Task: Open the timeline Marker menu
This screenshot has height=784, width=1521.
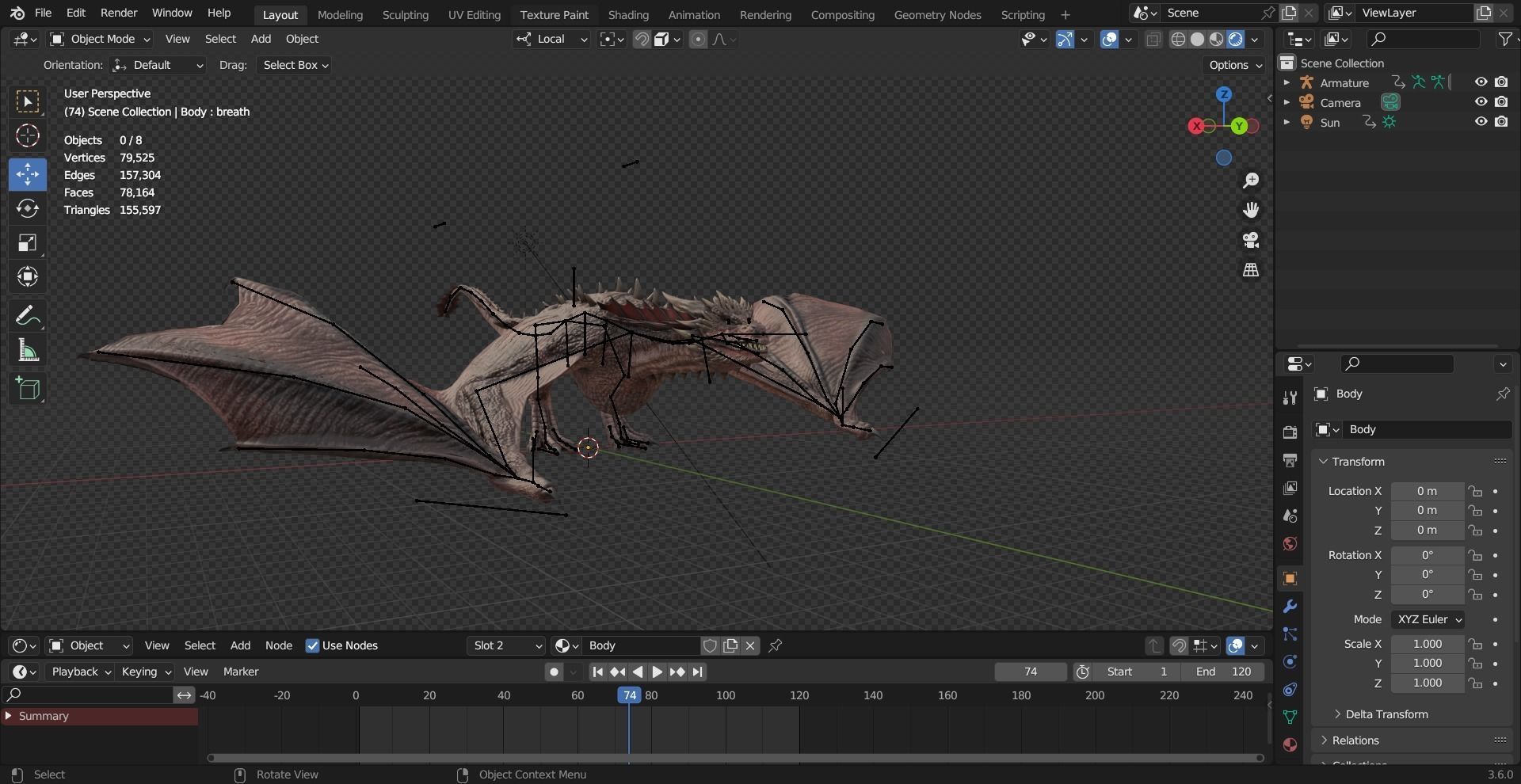Action: coord(241,672)
